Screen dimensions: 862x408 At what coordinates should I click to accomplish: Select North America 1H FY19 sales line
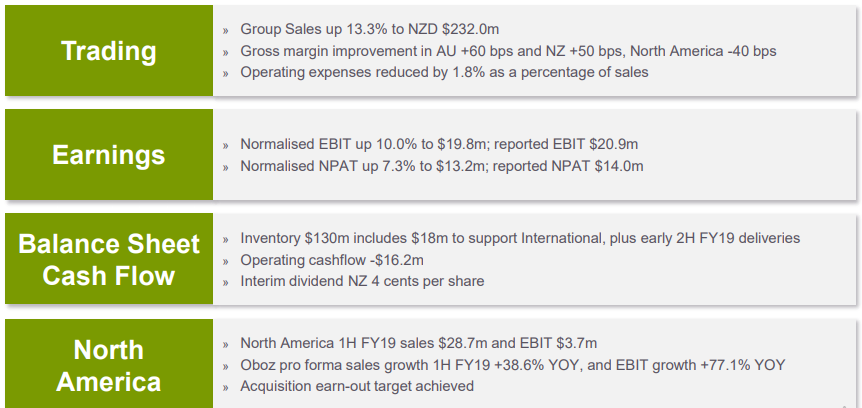click(x=418, y=343)
